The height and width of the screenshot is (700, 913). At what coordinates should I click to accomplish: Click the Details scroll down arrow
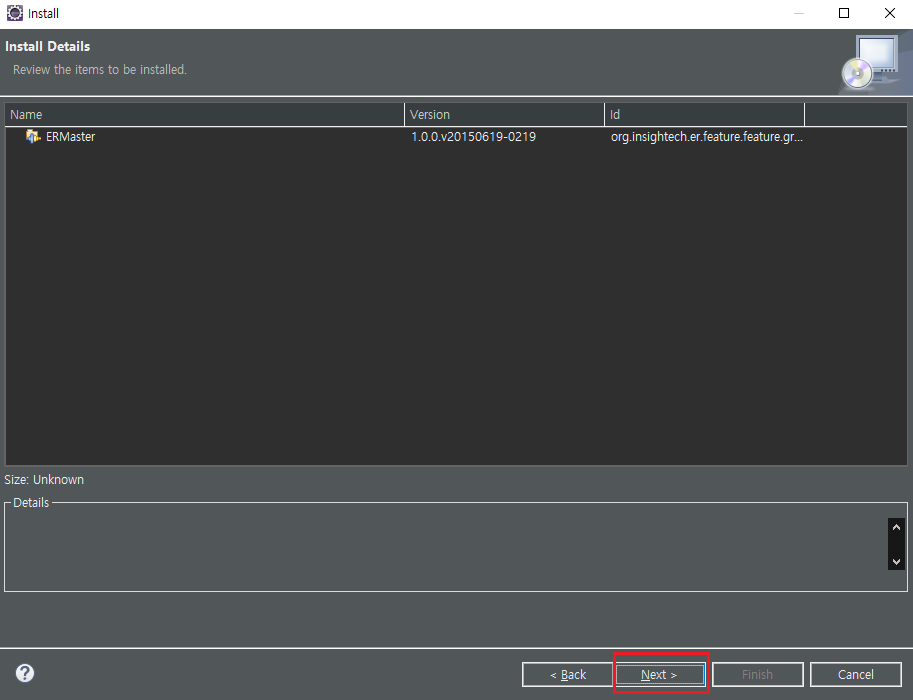[896, 561]
